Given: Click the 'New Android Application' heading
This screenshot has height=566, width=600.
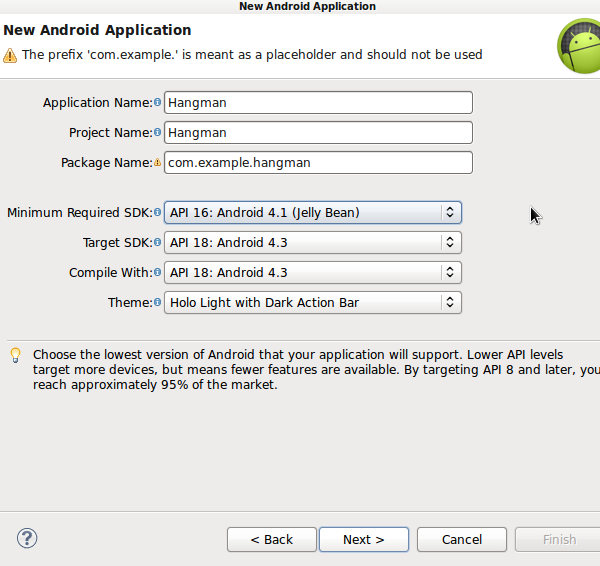Looking at the screenshot, I should point(97,30).
